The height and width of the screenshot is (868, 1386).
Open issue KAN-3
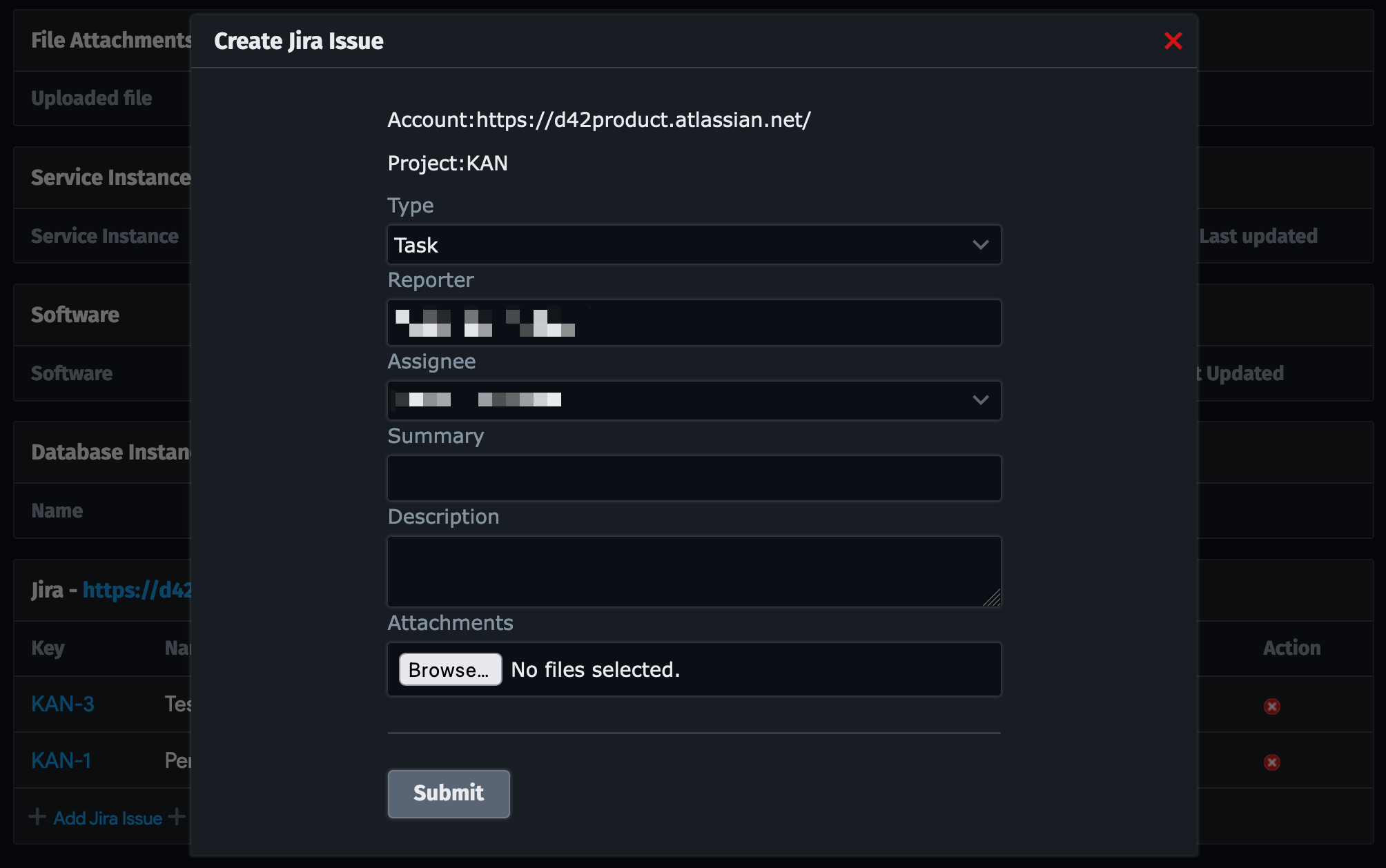coord(62,704)
